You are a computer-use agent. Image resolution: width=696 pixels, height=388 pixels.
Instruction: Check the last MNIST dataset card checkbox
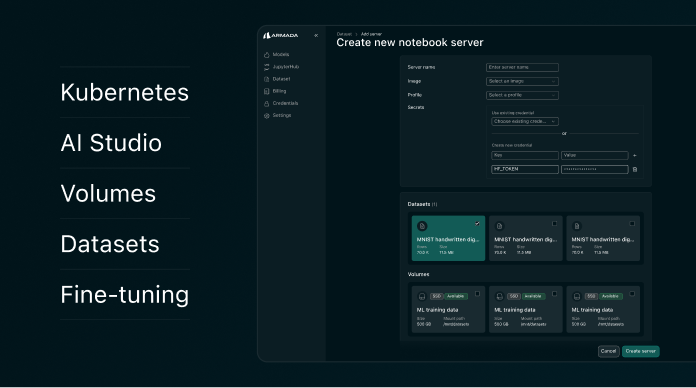[x=632, y=224]
